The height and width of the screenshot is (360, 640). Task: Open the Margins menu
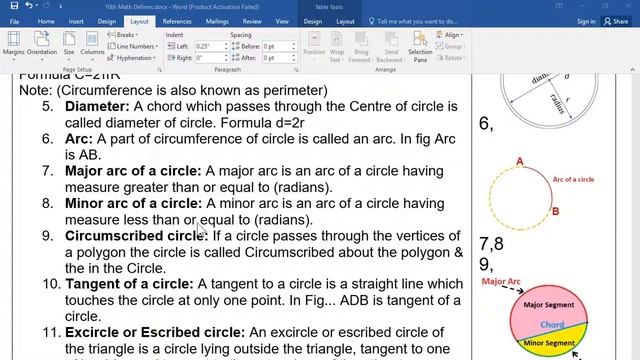13,46
